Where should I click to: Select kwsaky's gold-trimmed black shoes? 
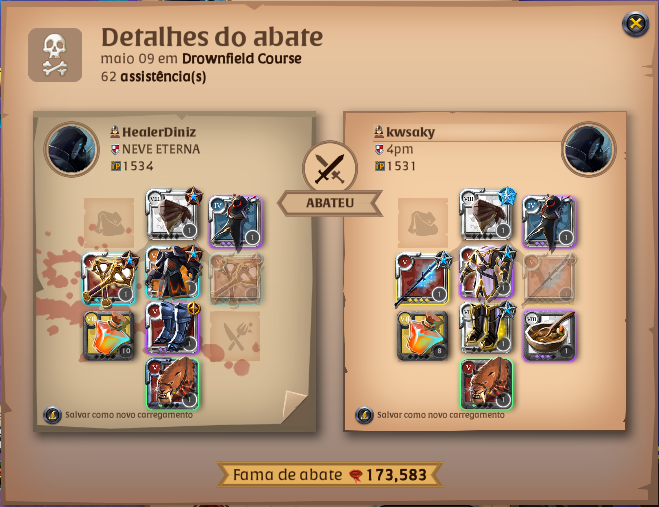pos(487,328)
